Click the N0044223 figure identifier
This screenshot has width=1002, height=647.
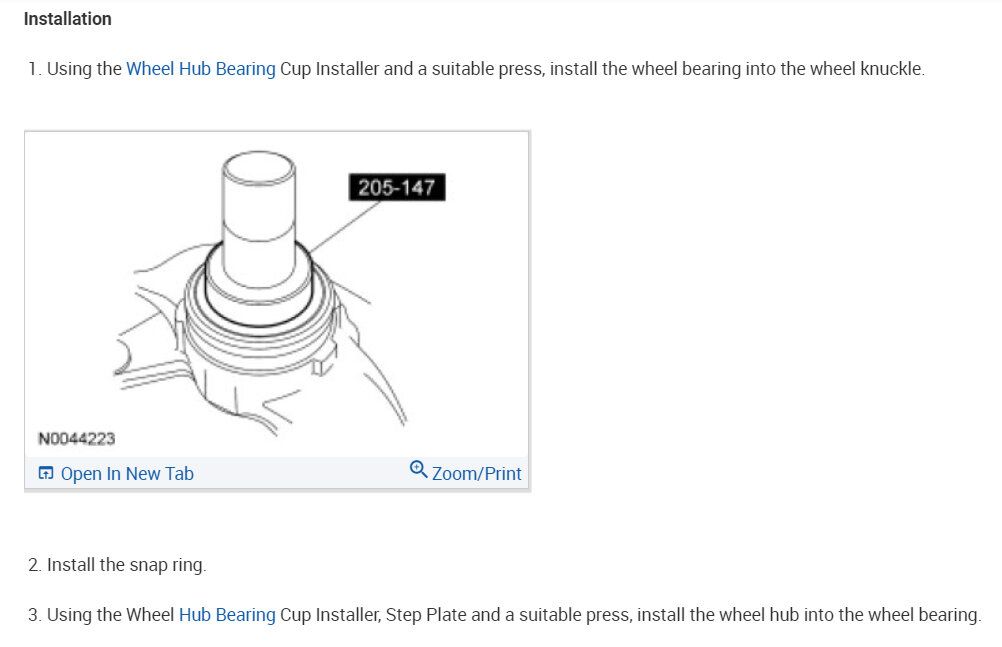point(76,438)
